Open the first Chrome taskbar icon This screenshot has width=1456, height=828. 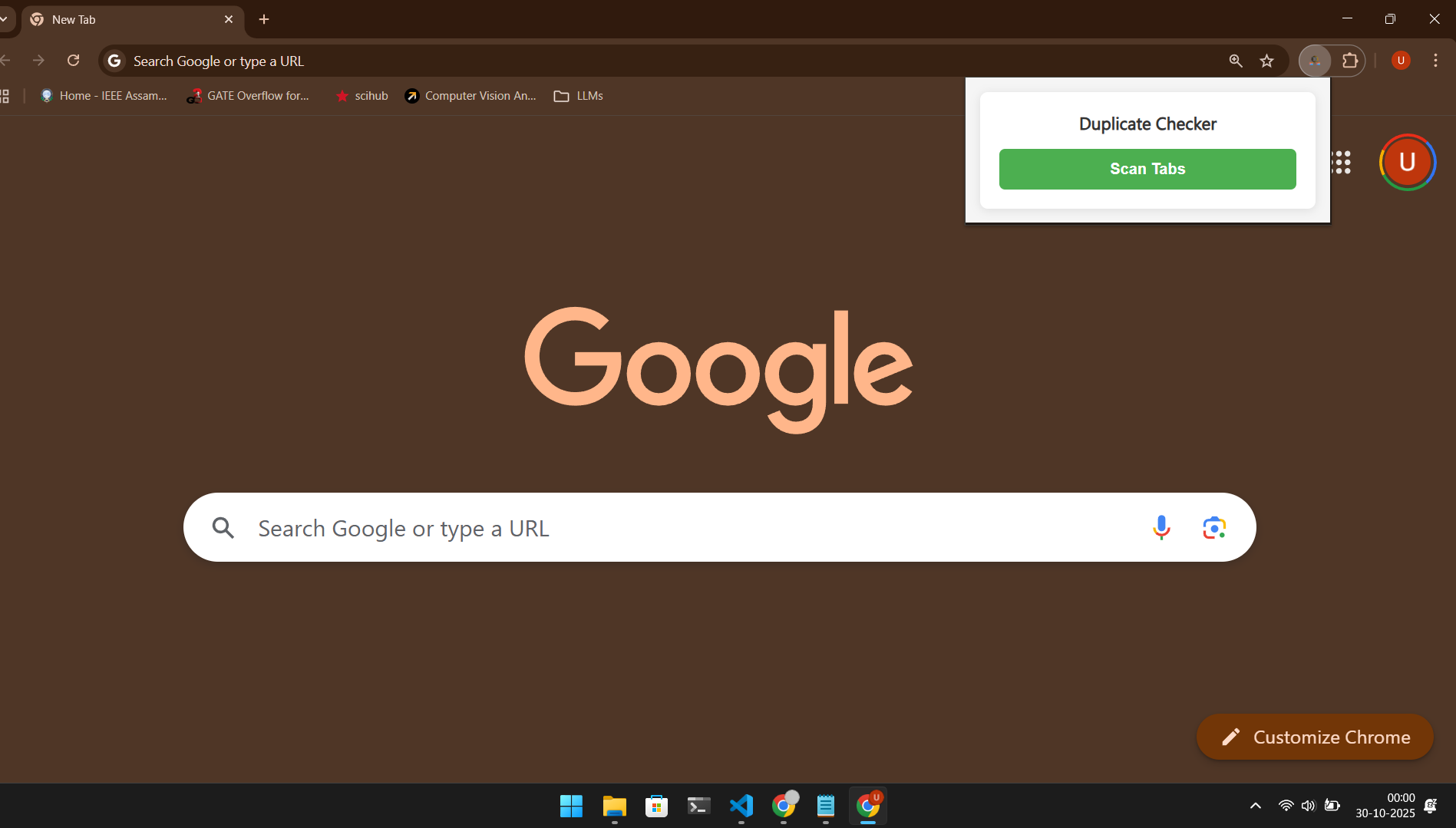tap(784, 806)
